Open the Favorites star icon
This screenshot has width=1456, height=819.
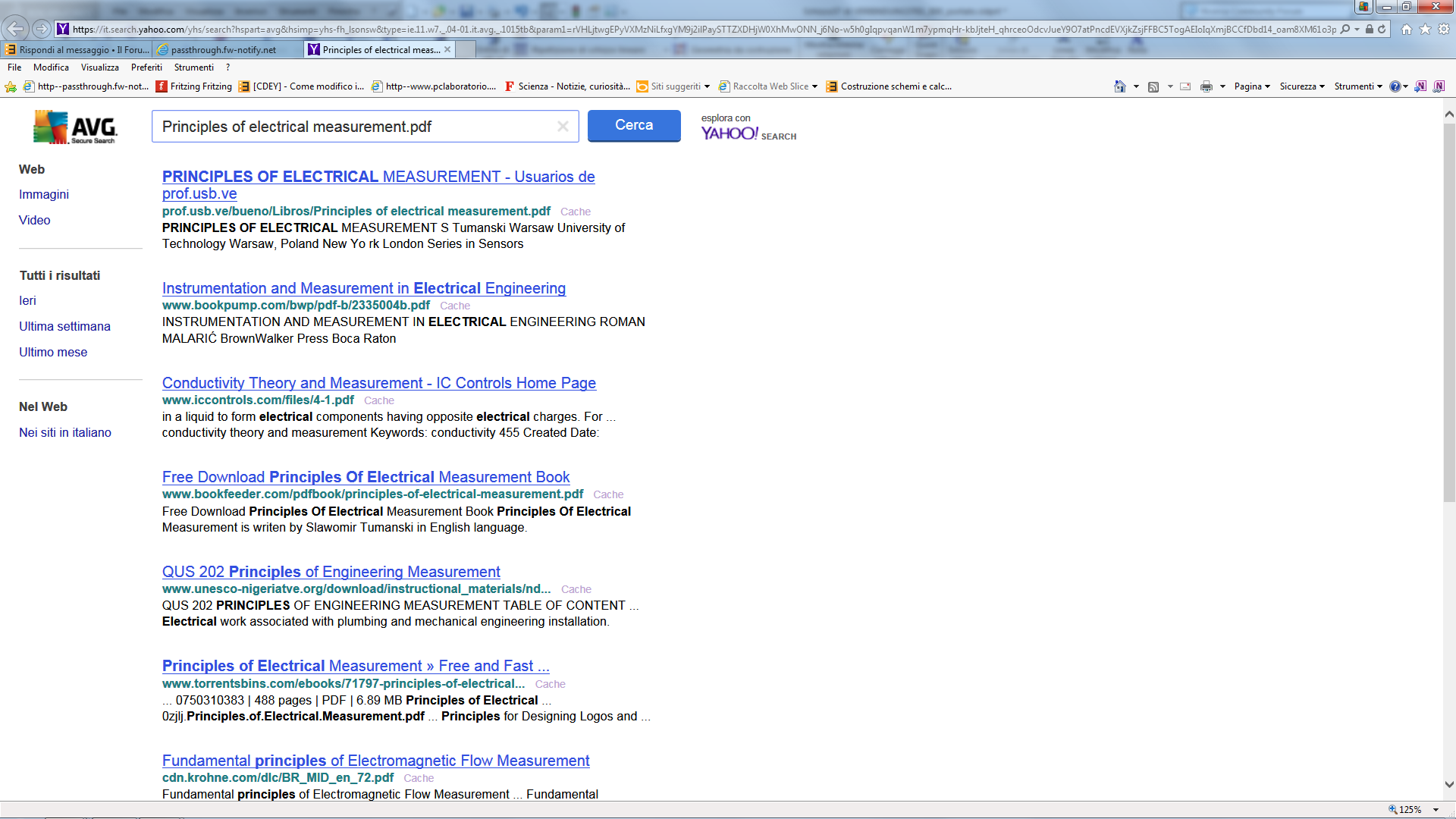click(1425, 29)
